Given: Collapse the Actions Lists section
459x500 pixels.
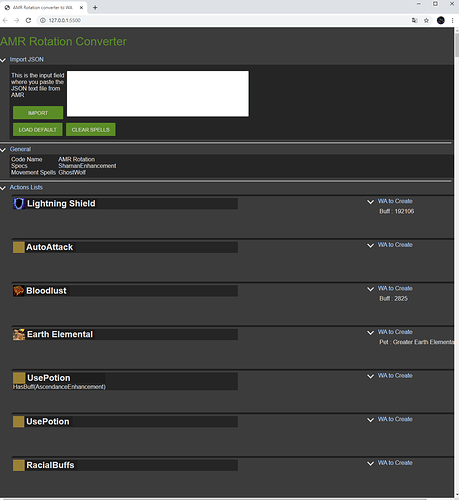Looking at the screenshot, I should point(3,188).
